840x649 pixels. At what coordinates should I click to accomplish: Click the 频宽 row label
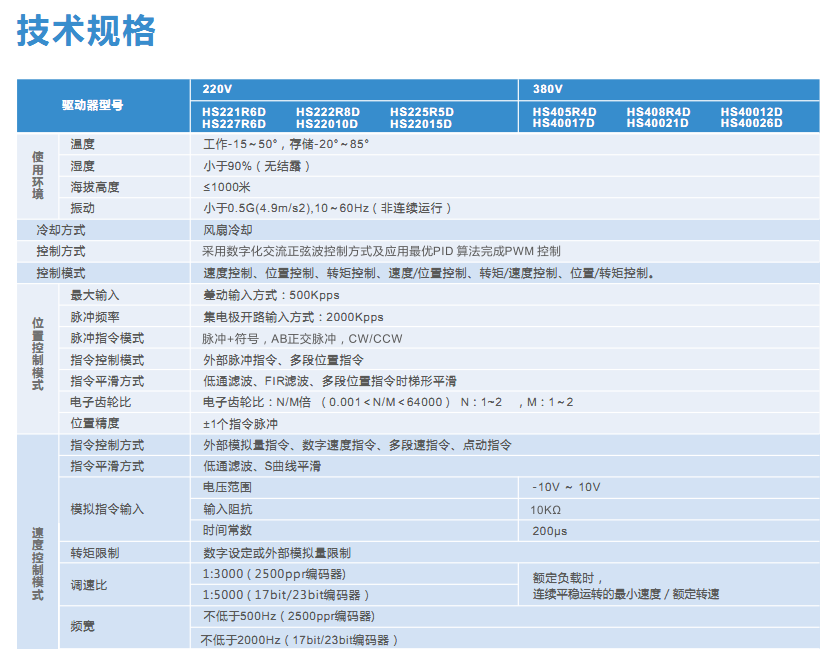point(82,627)
